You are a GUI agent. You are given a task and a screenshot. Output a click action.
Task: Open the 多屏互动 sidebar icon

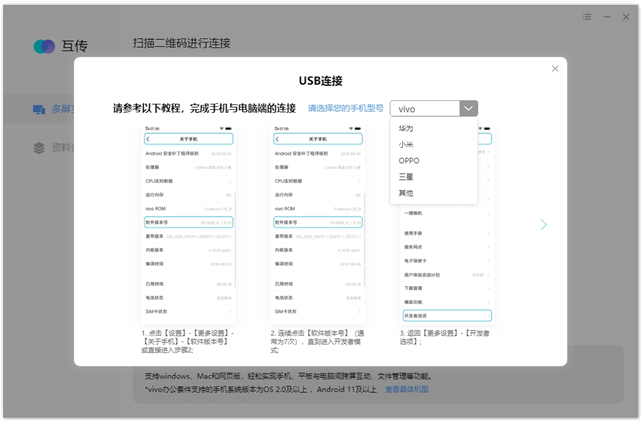coord(39,109)
